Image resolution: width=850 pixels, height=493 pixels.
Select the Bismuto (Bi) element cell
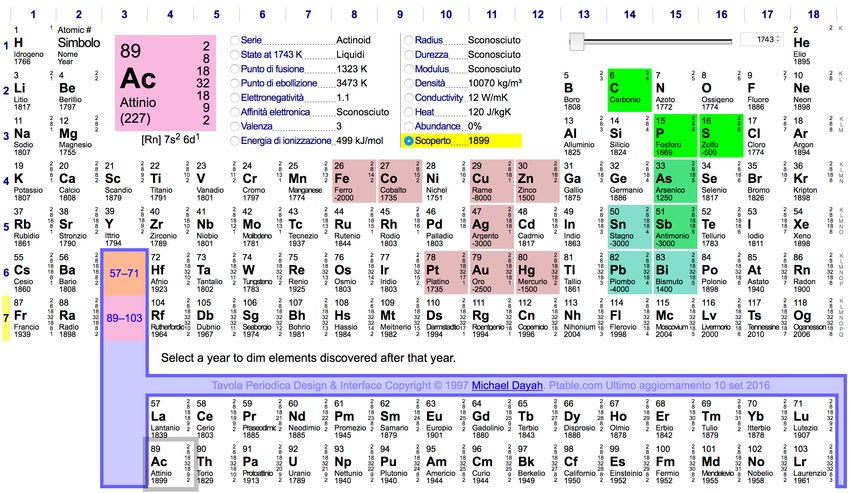click(675, 272)
